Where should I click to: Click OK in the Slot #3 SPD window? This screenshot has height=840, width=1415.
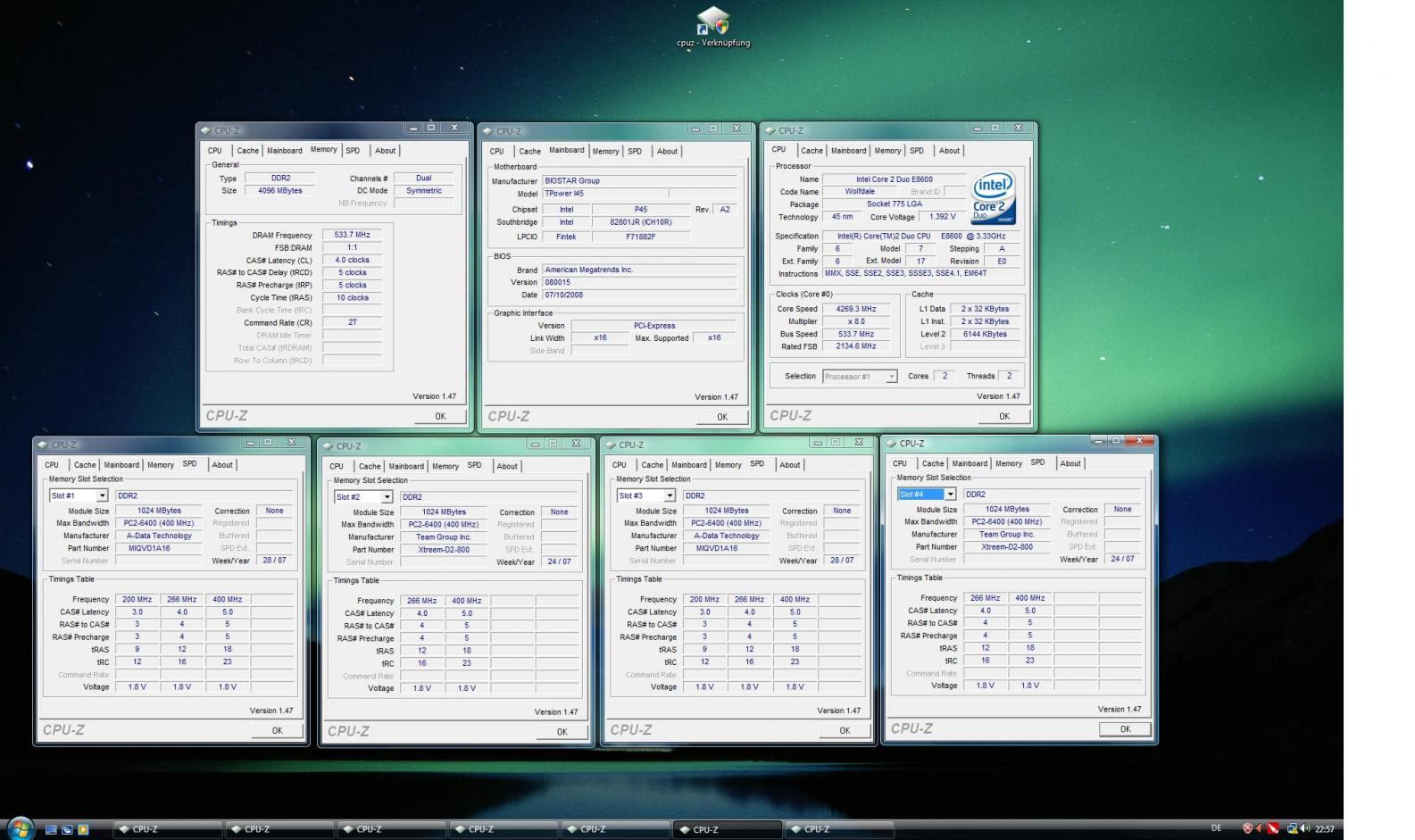point(845,730)
